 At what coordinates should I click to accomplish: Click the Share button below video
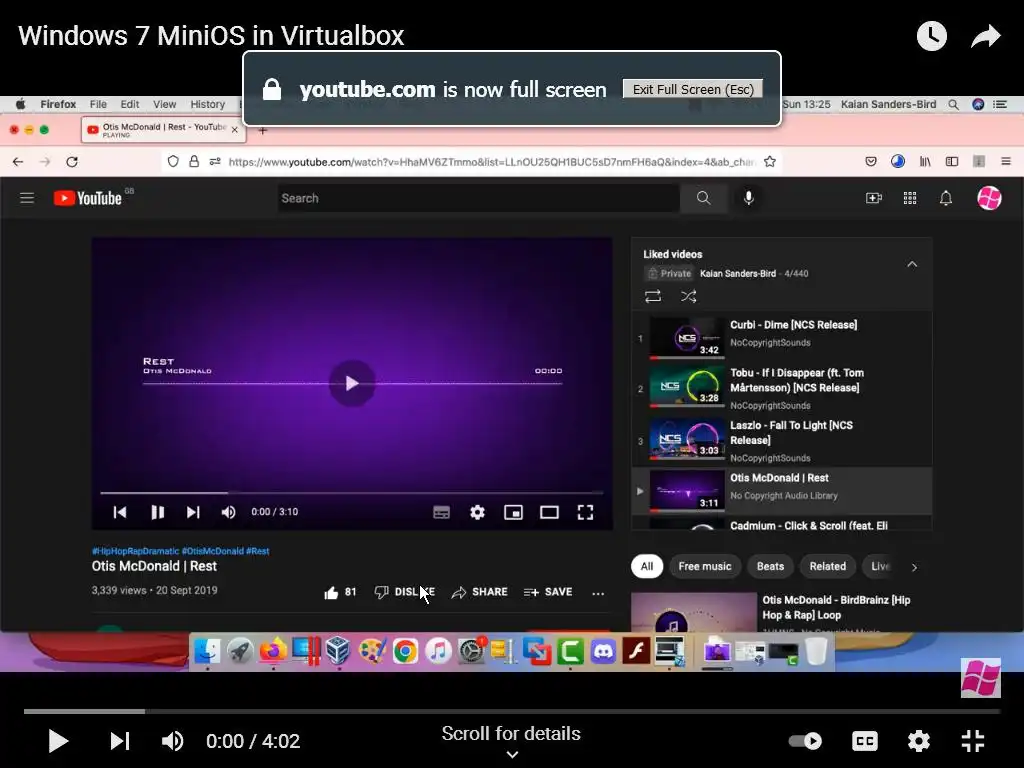479,592
